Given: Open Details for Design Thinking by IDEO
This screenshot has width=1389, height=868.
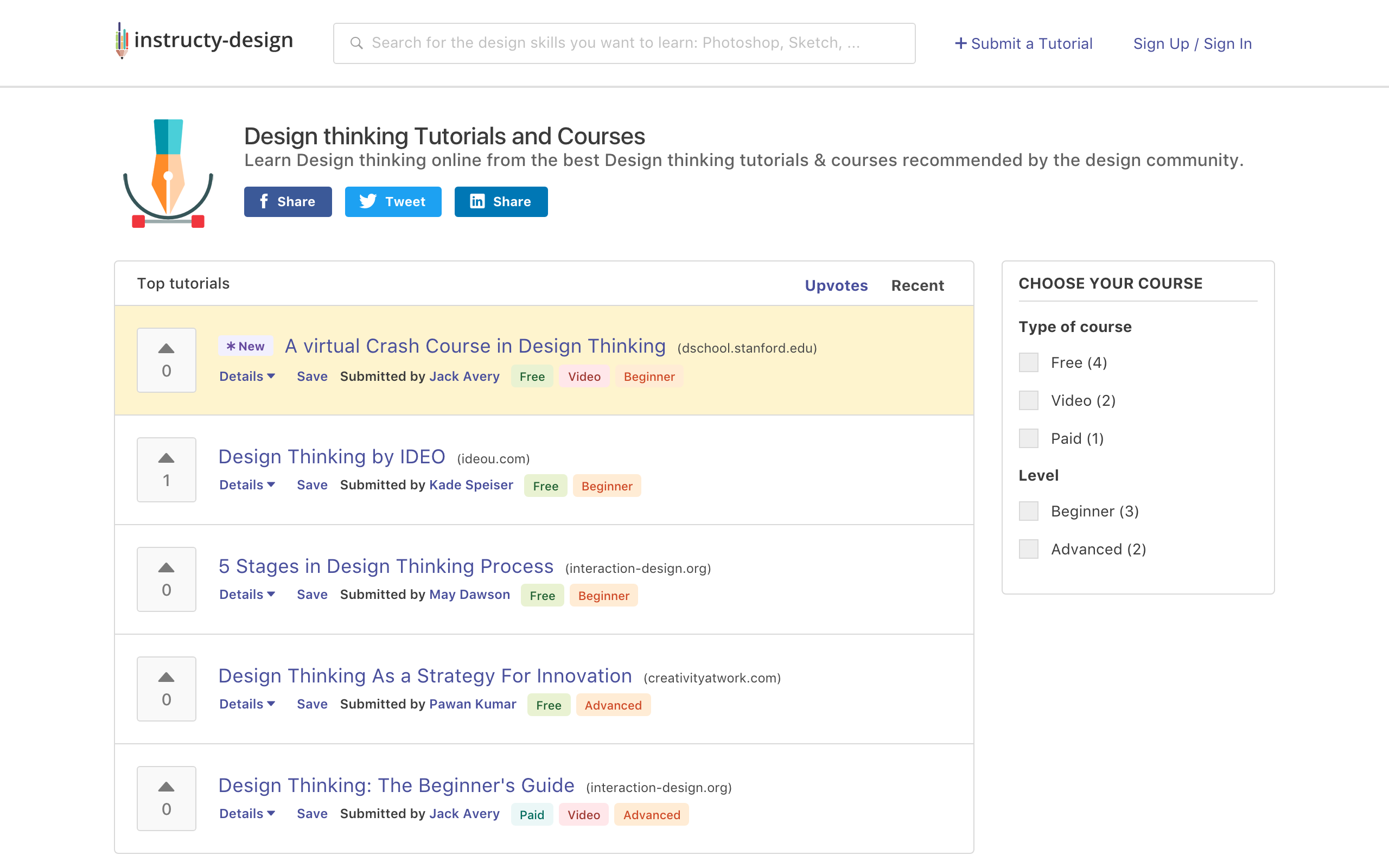Looking at the screenshot, I should [x=246, y=484].
